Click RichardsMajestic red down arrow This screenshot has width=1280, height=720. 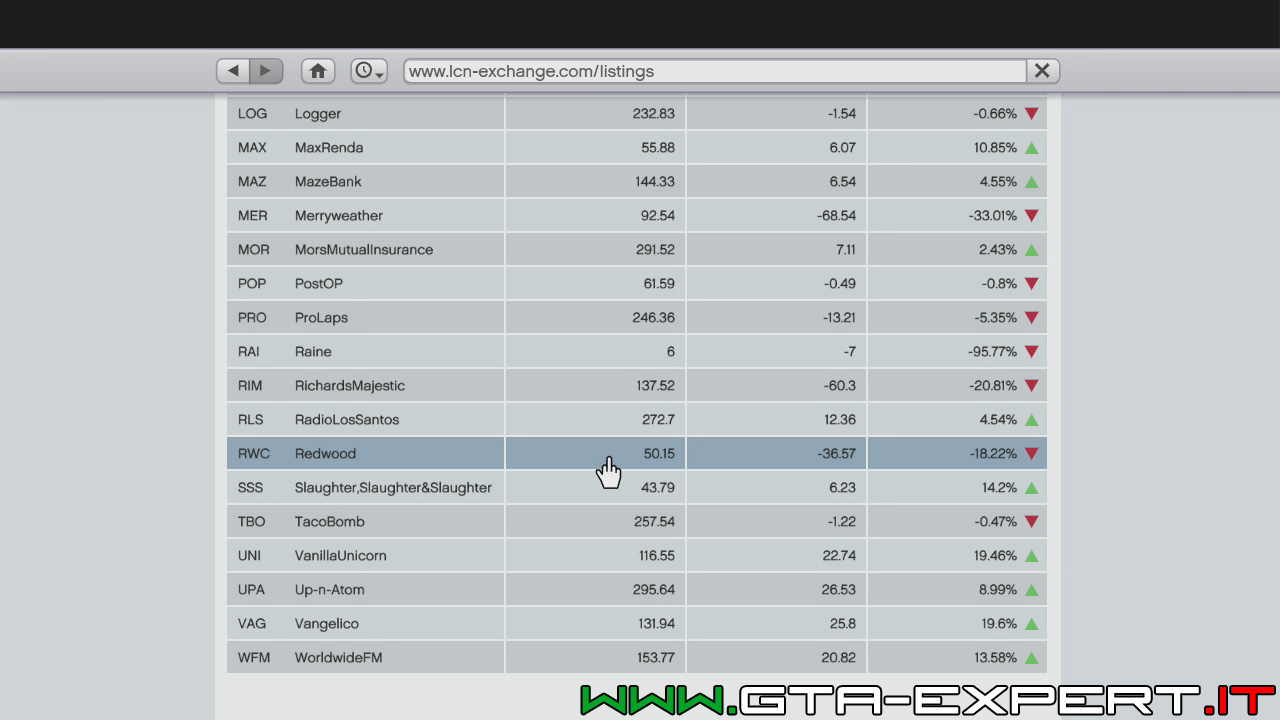[1032, 386]
